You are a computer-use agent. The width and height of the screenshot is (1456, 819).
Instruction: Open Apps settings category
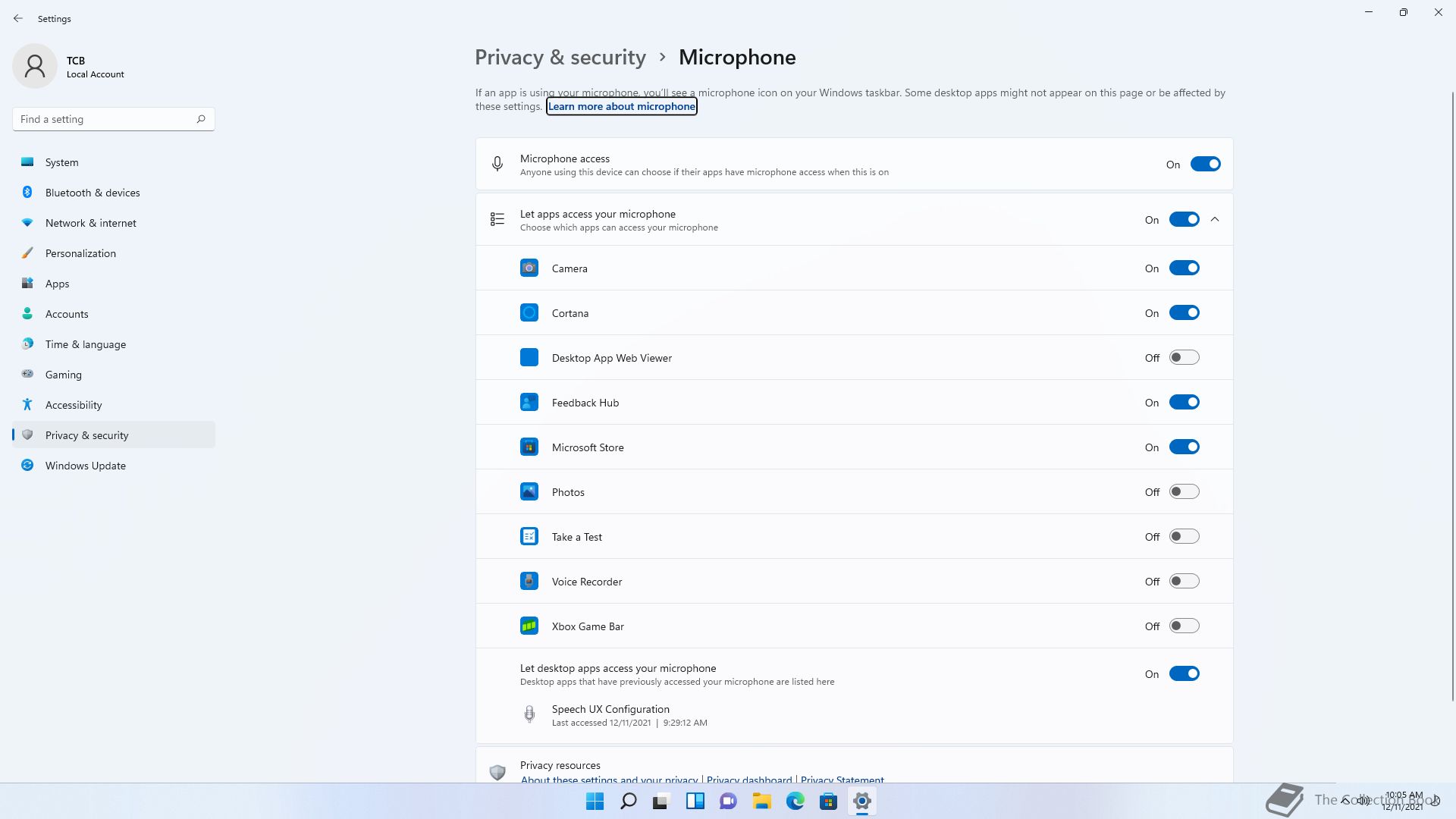coord(114,284)
